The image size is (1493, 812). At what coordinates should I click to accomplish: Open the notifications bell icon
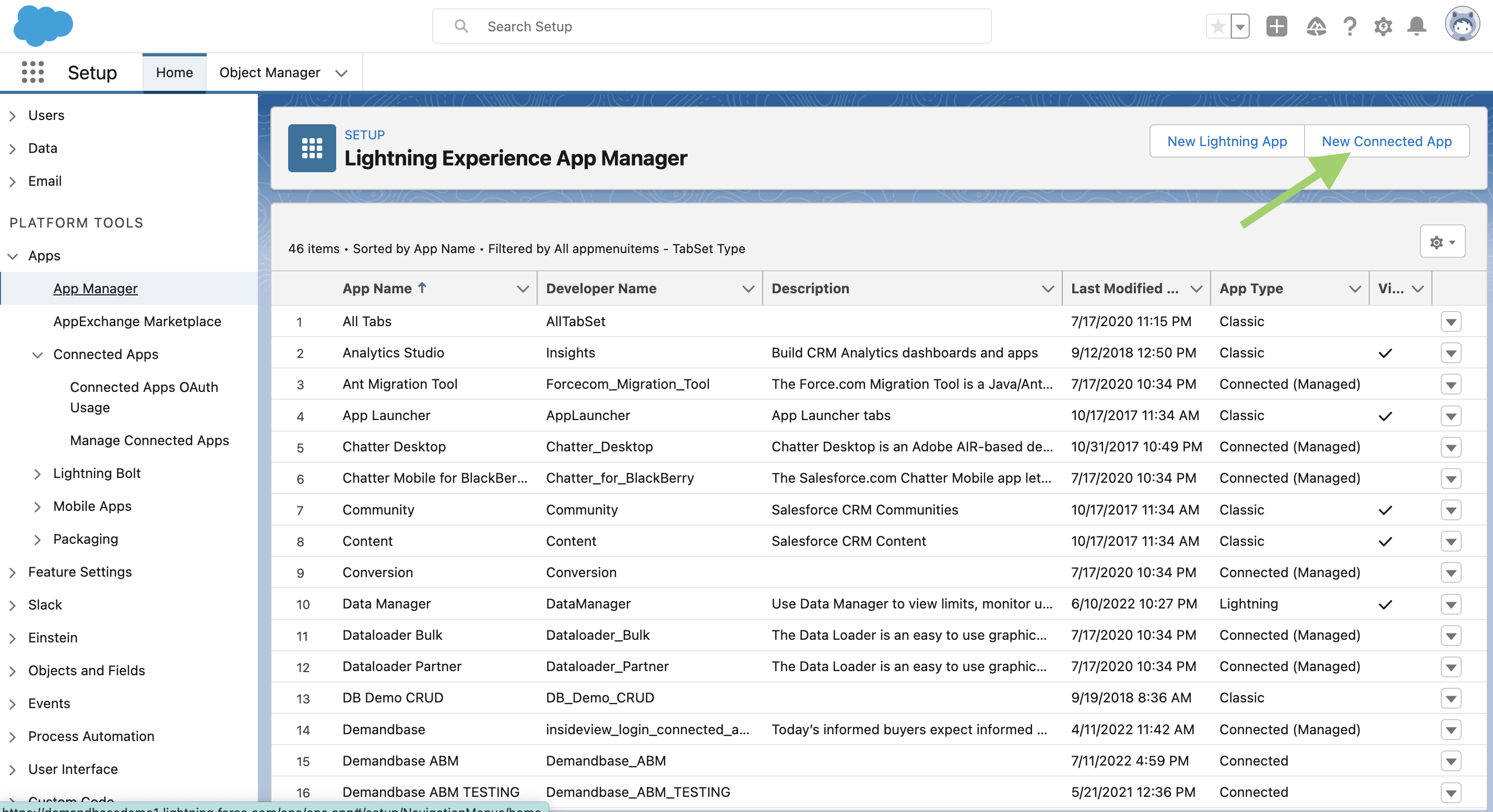click(x=1416, y=27)
